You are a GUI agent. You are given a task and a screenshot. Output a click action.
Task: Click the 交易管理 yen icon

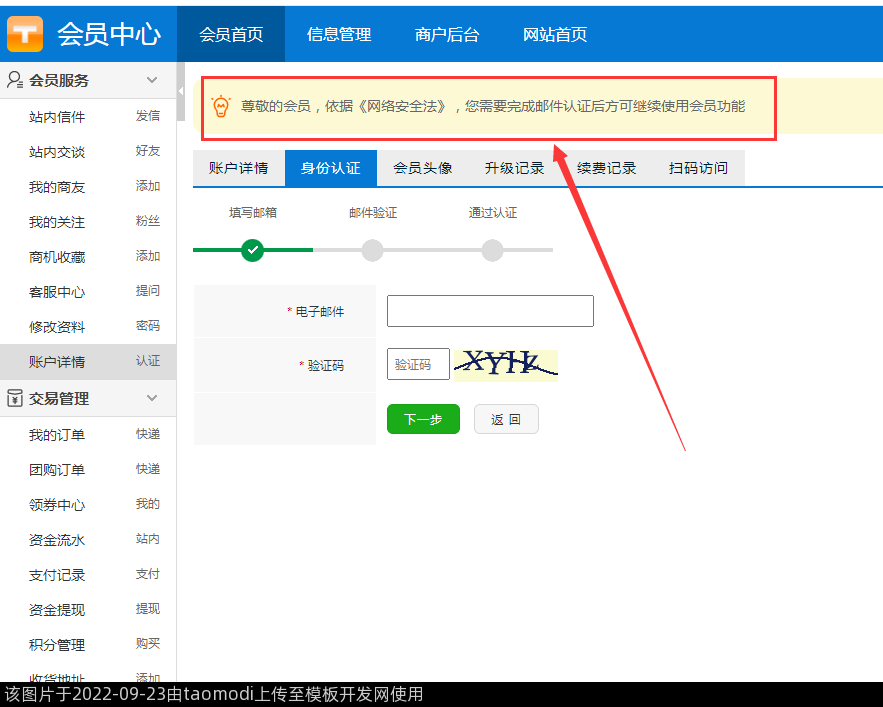tap(15, 398)
